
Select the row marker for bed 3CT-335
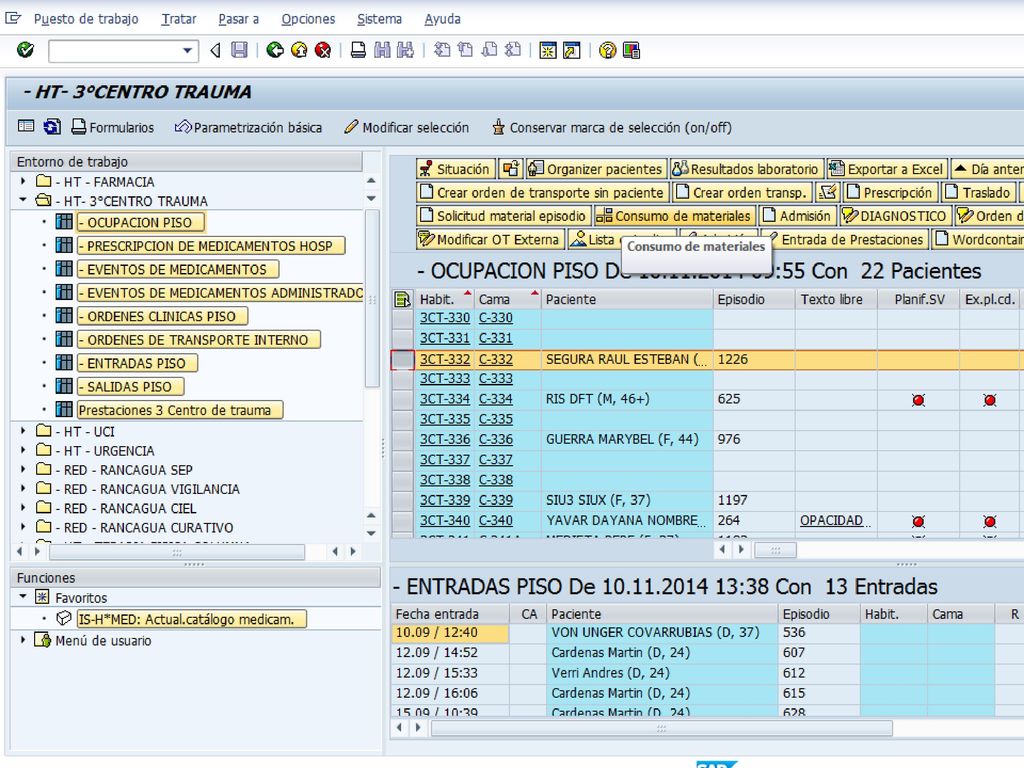pos(402,419)
